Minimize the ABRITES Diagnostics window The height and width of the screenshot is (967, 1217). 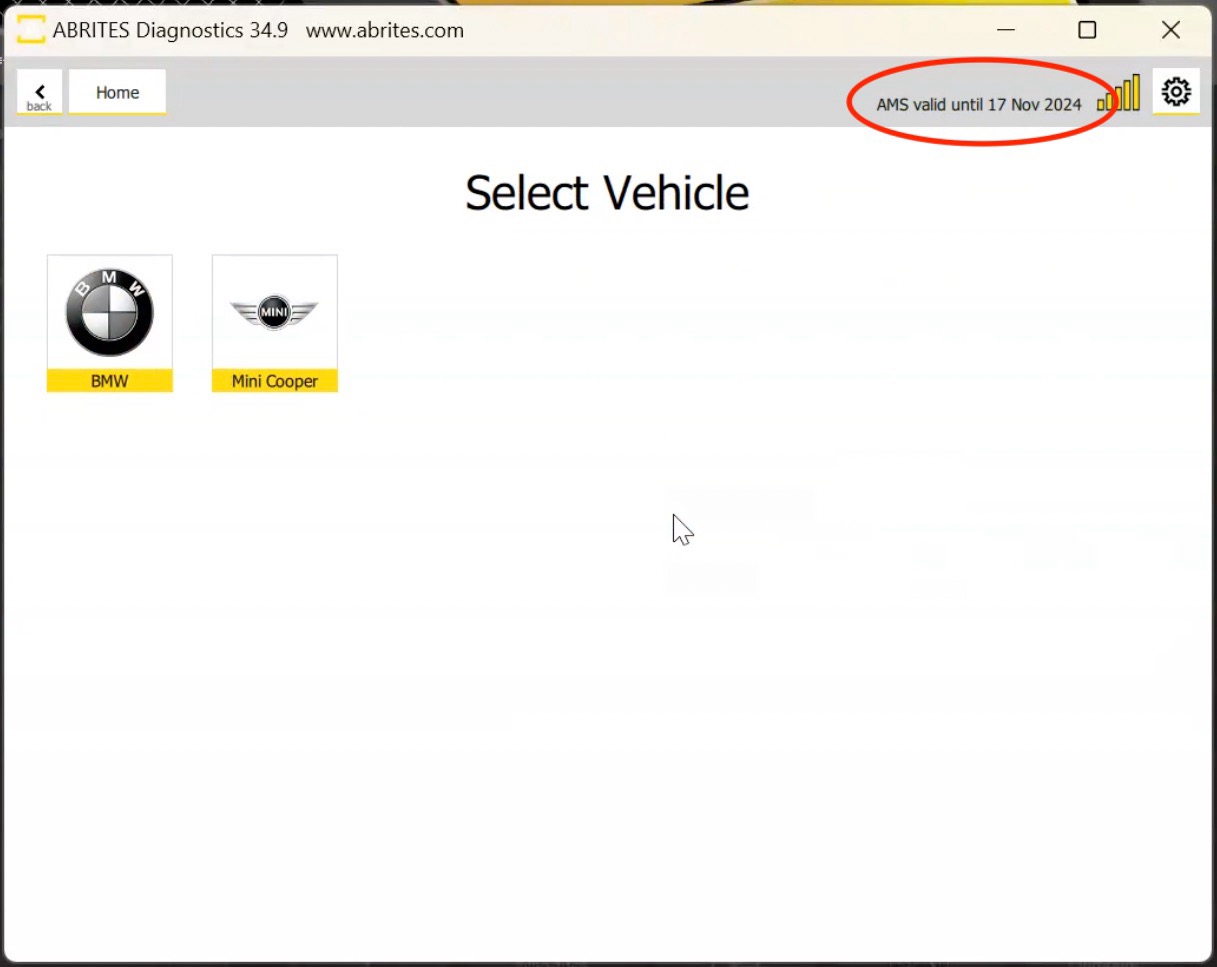tap(1007, 30)
